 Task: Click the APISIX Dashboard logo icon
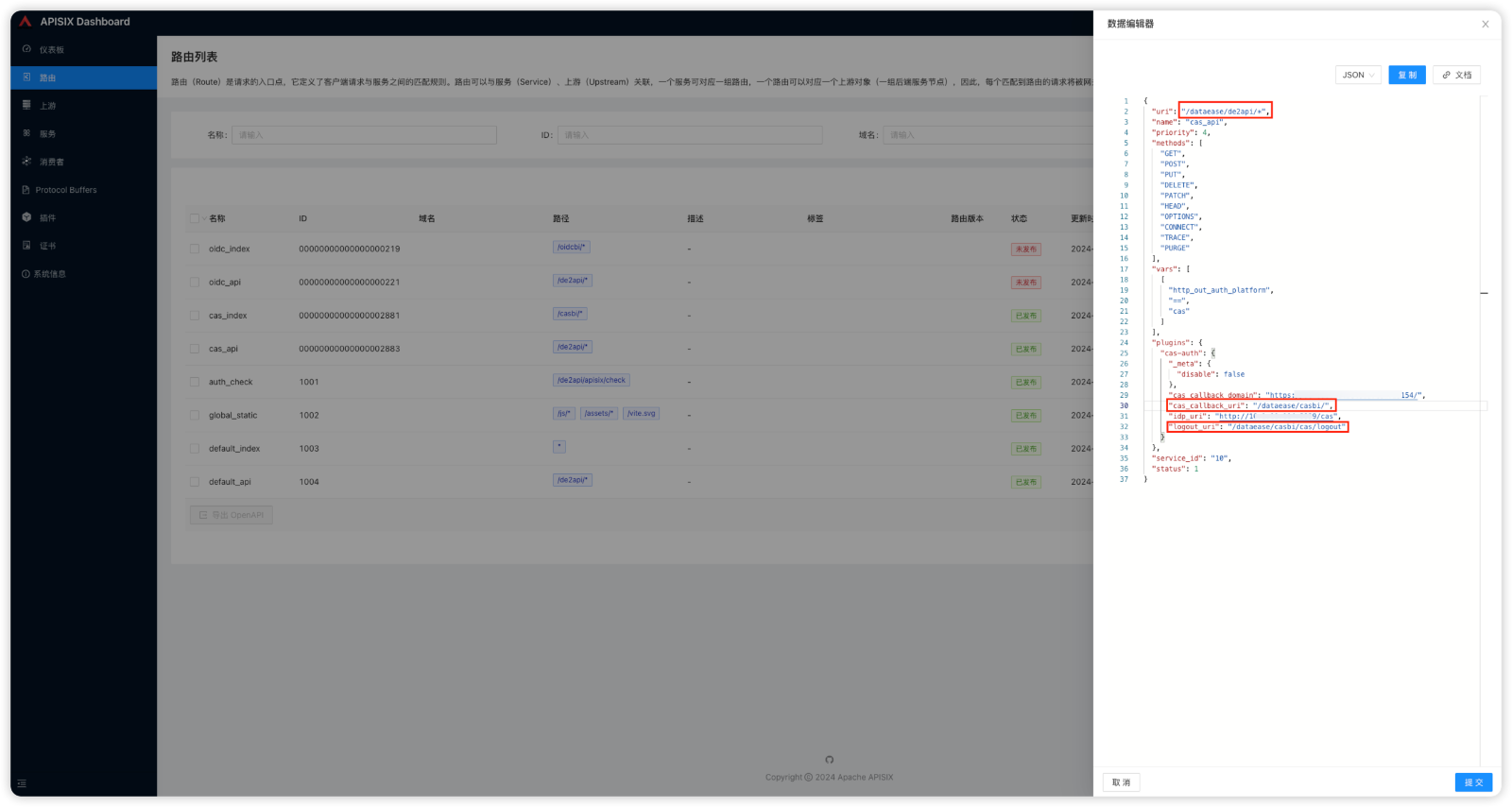click(x=26, y=21)
